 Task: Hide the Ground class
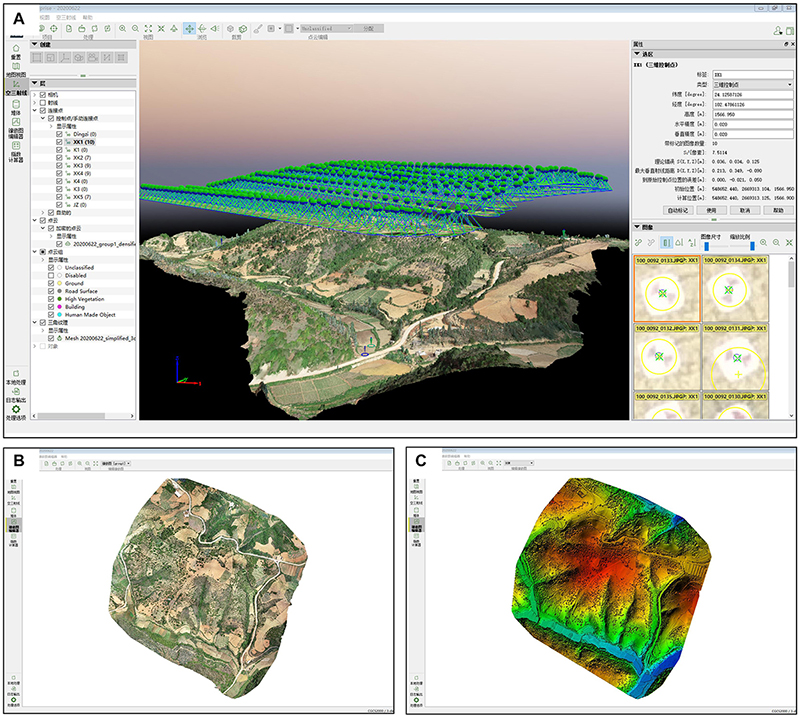(51, 283)
